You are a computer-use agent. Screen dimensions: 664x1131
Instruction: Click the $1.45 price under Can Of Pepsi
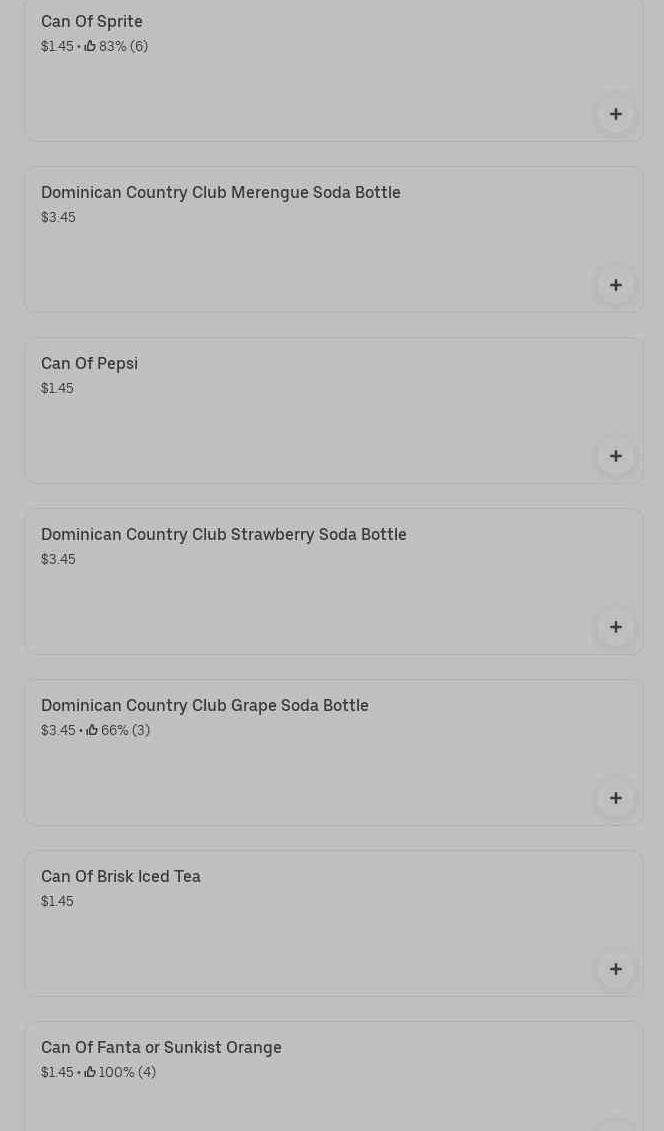pos(57,389)
